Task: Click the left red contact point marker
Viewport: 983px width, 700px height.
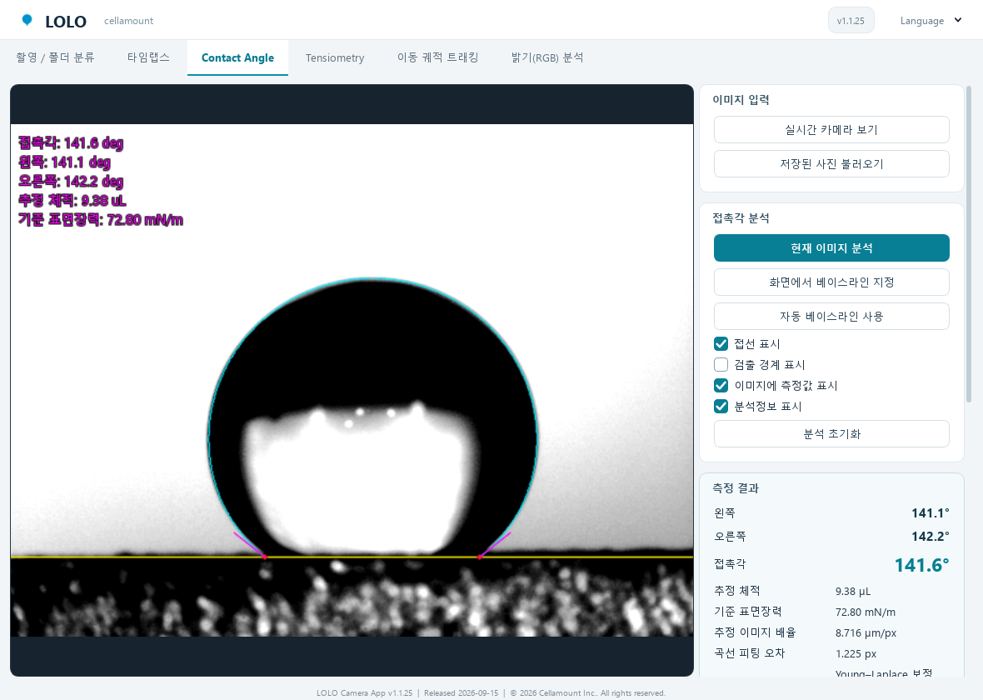Action: tap(265, 556)
